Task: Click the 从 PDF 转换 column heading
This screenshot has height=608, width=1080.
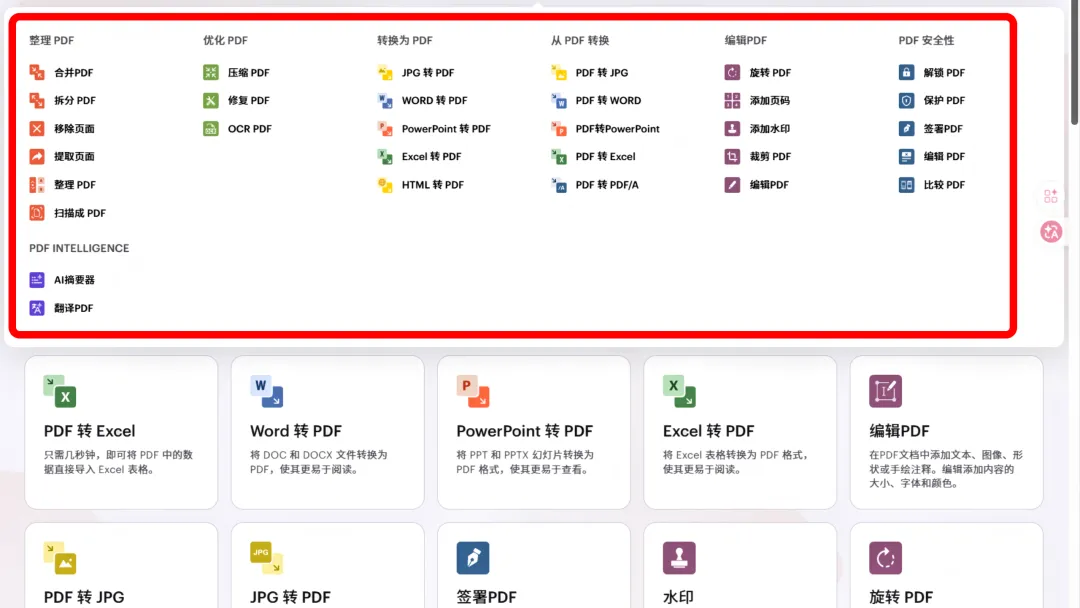Action: [x=580, y=41]
